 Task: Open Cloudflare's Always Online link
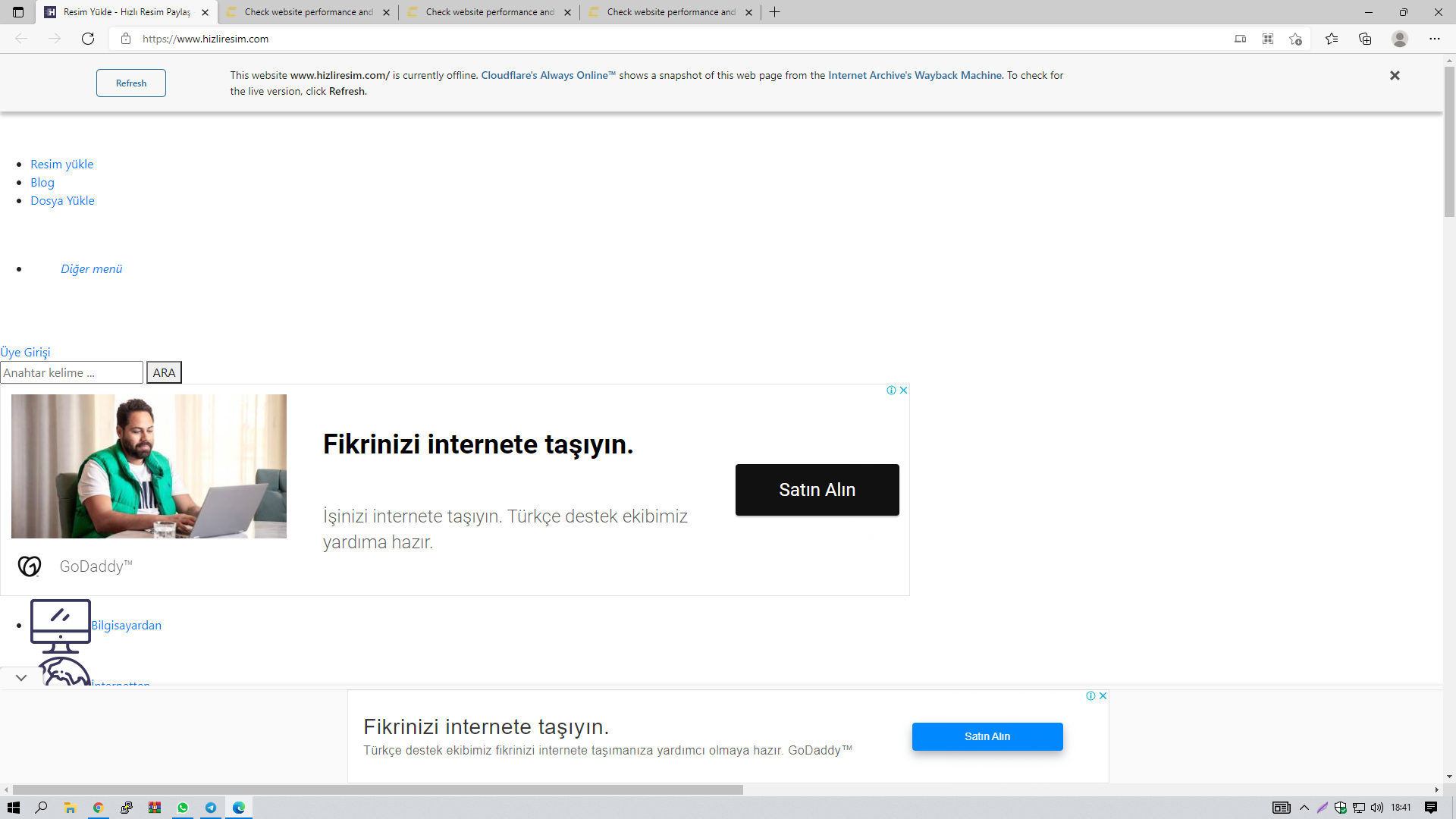click(548, 75)
